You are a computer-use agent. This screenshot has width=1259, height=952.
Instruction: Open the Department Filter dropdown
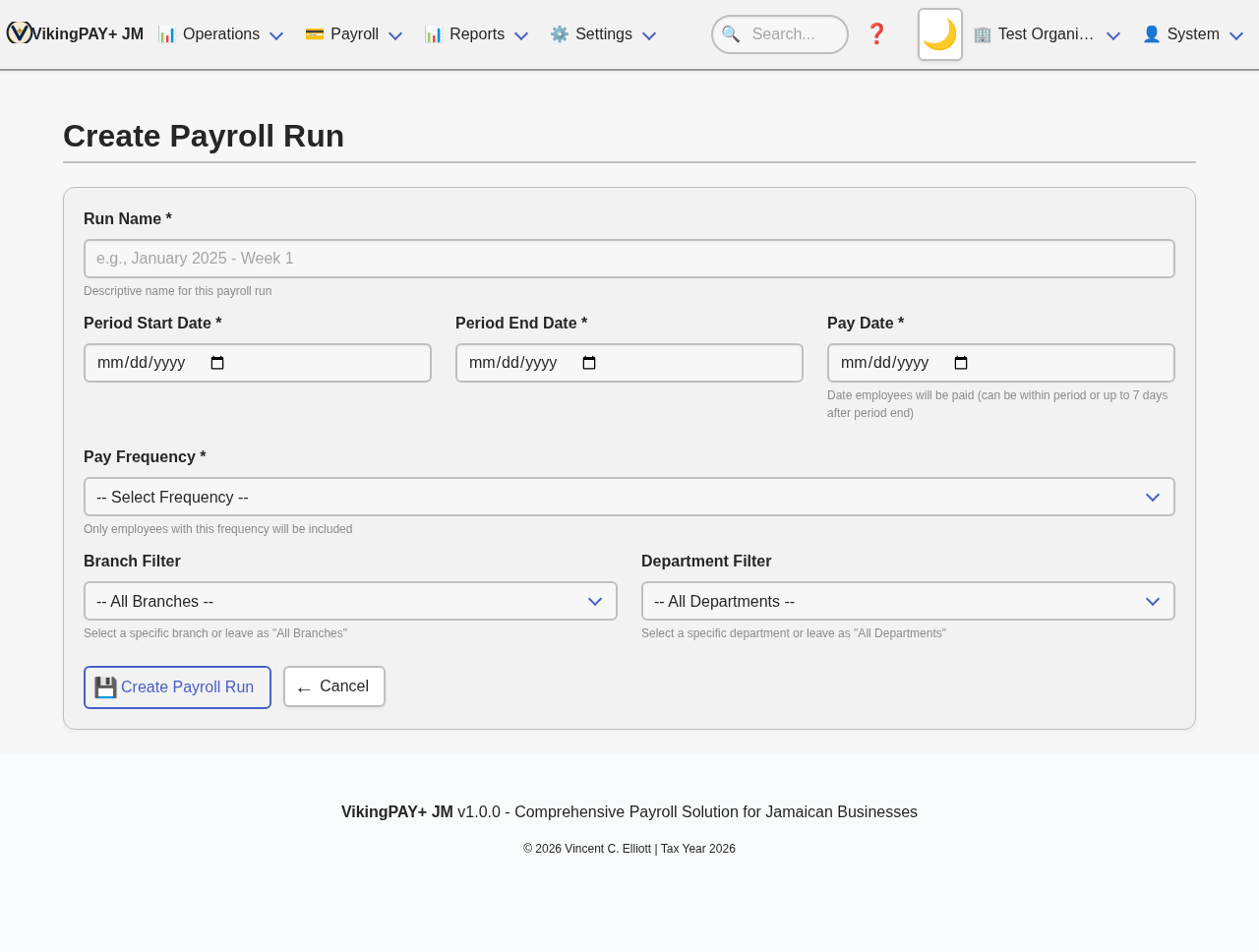pos(908,601)
